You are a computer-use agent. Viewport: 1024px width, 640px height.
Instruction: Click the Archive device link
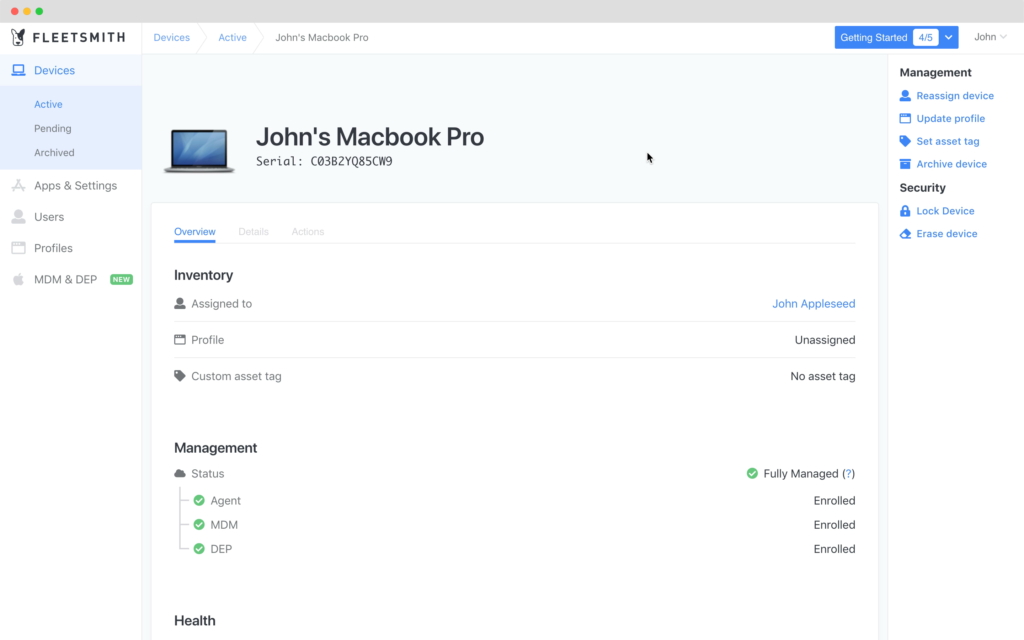pyautogui.click(x=952, y=164)
